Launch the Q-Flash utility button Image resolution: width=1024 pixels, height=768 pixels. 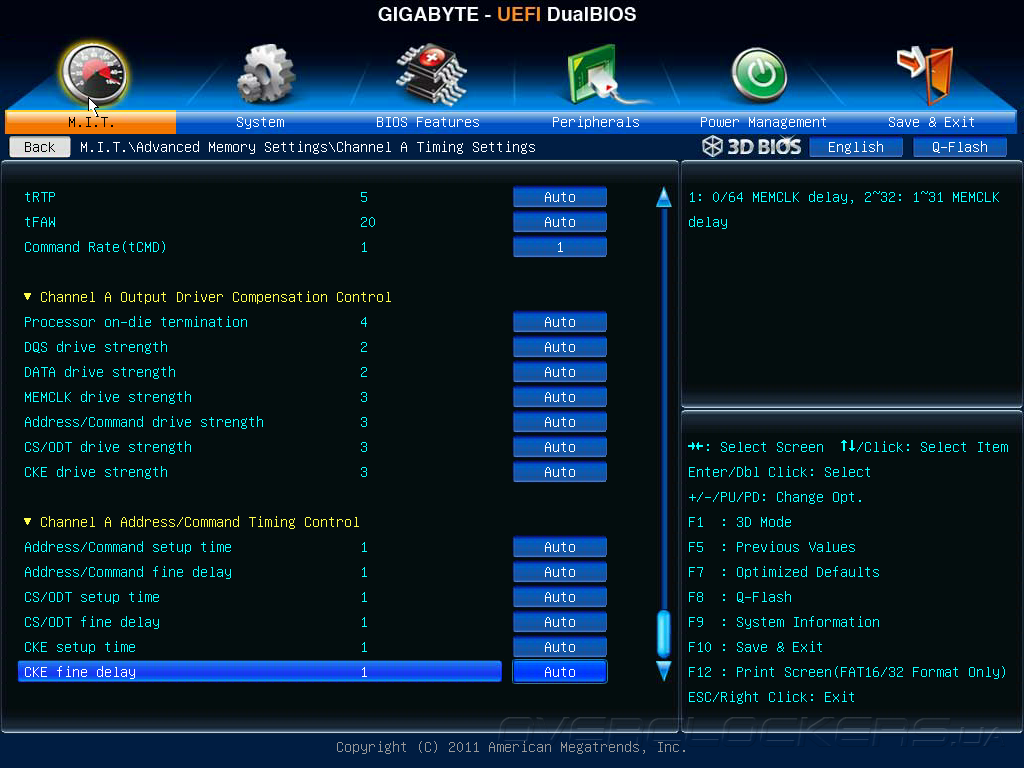tap(959, 147)
